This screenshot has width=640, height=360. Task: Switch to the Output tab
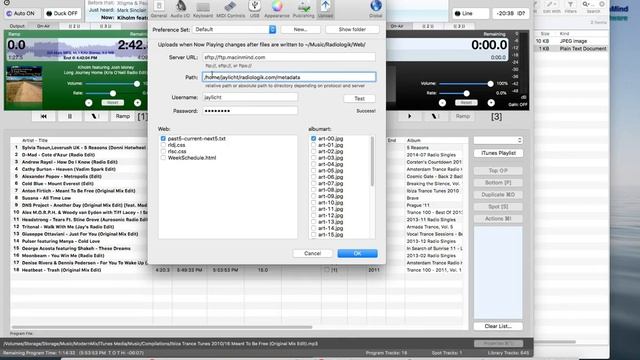pyautogui.click(x=17, y=26)
